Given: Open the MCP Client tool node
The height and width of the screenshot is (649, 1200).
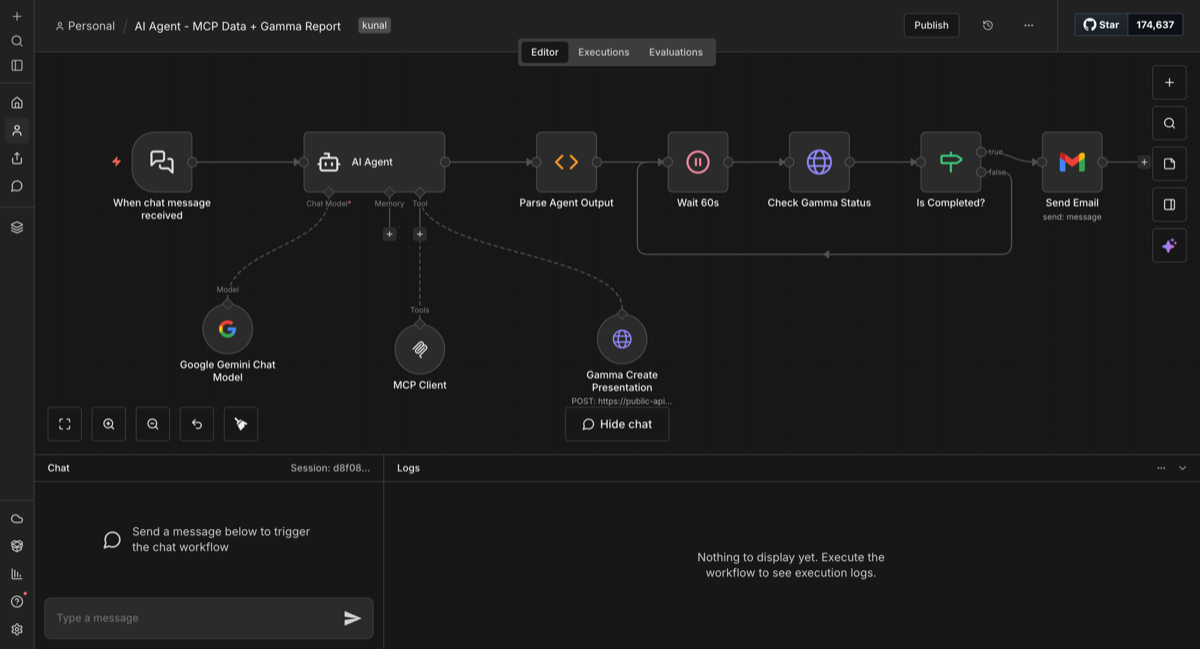Looking at the screenshot, I should [419, 349].
